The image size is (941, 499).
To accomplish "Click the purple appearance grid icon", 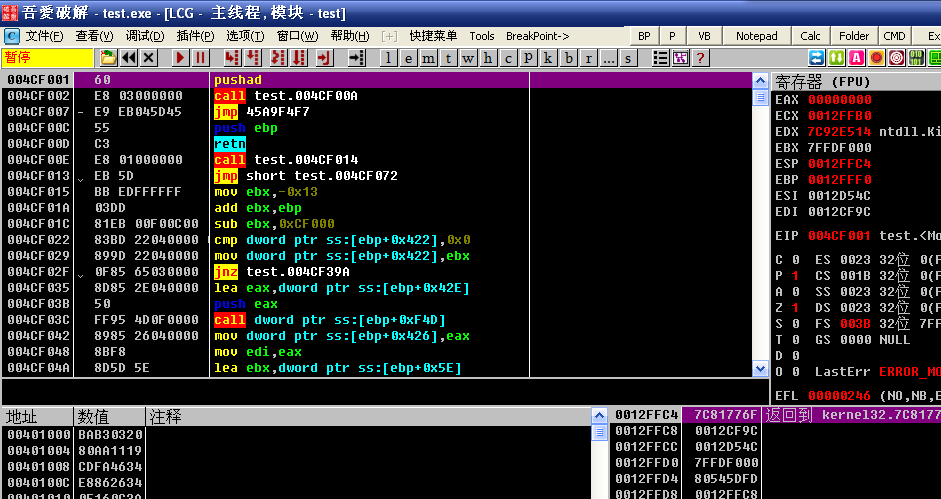I will coord(680,58).
